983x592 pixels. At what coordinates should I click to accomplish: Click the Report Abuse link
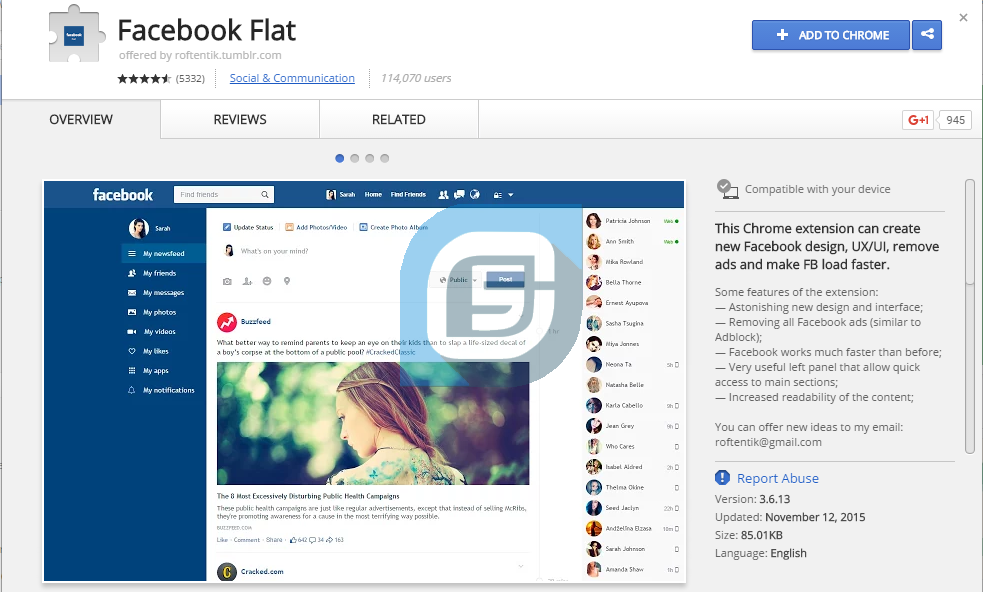click(x=777, y=478)
